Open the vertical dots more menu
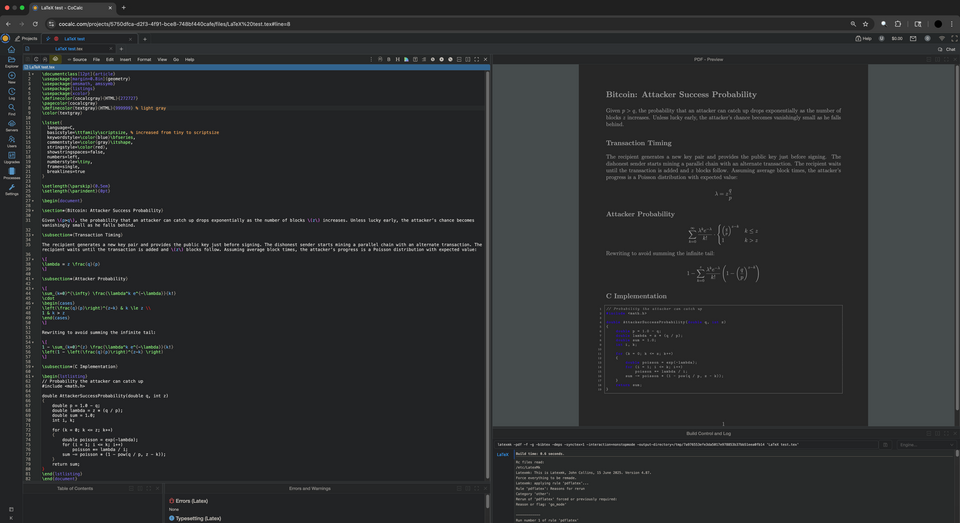The image size is (960, 523). point(371,59)
